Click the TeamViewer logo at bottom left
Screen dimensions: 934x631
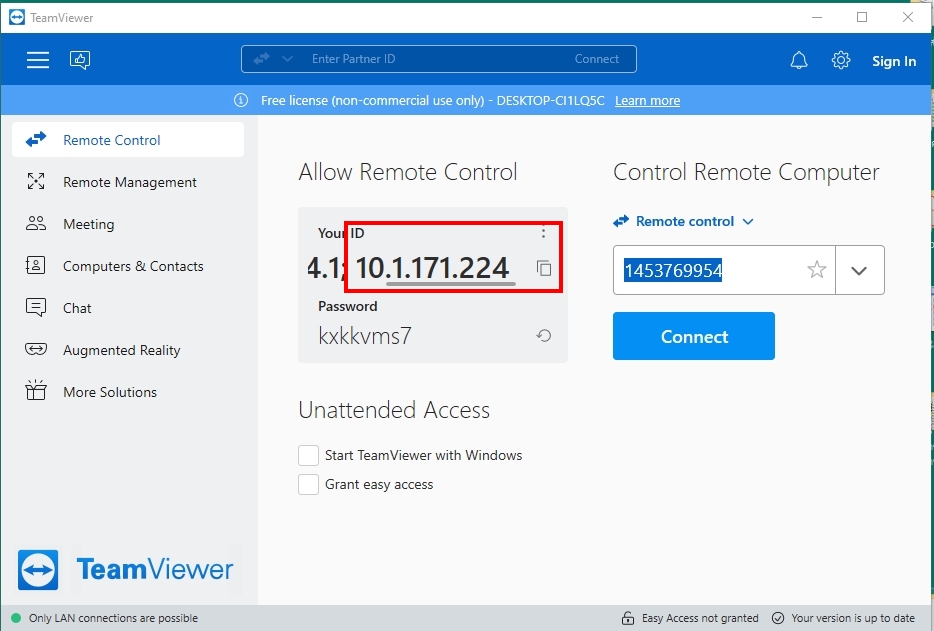point(126,570)
